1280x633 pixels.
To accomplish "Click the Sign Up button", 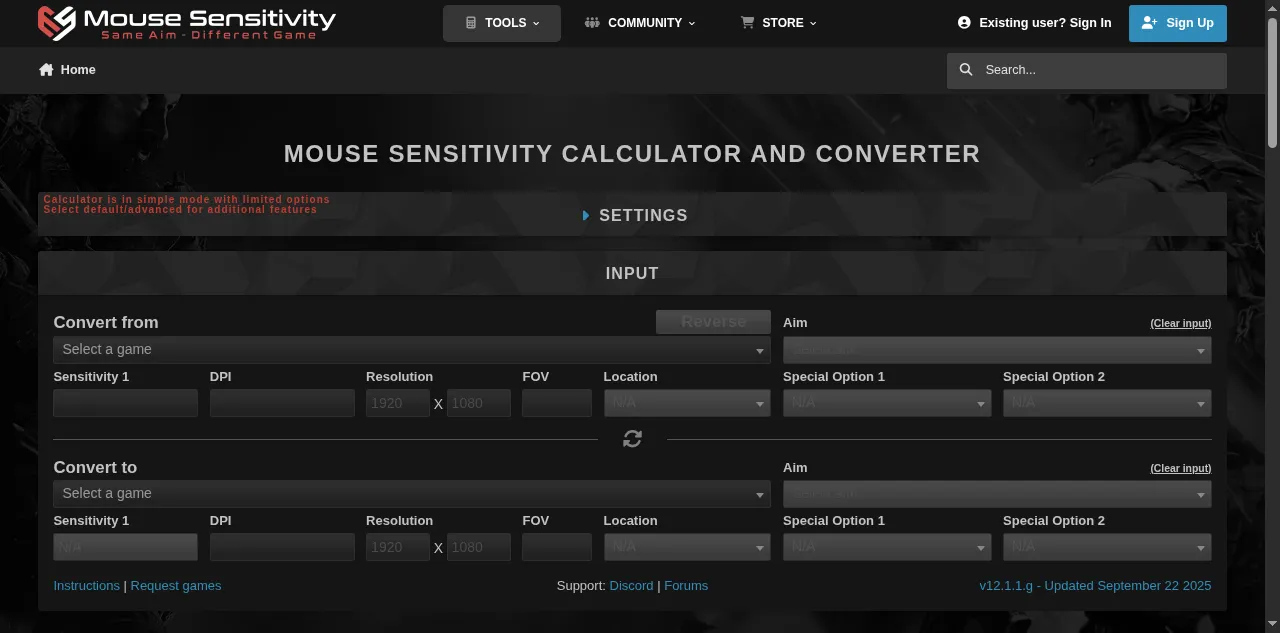I will pos(1178,23).
